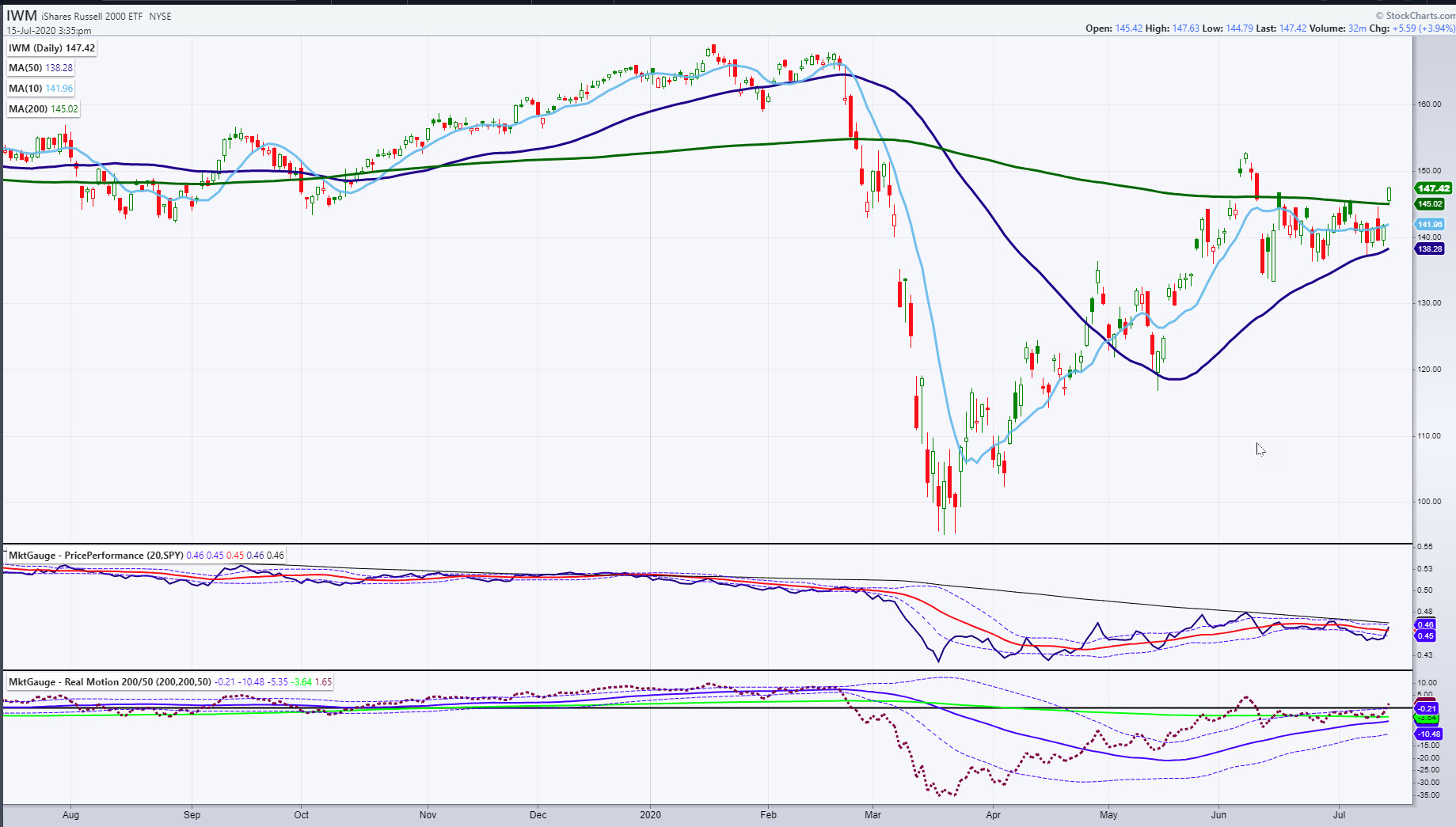Click the -35.00 Real Motion axis label

[1429, 795]
